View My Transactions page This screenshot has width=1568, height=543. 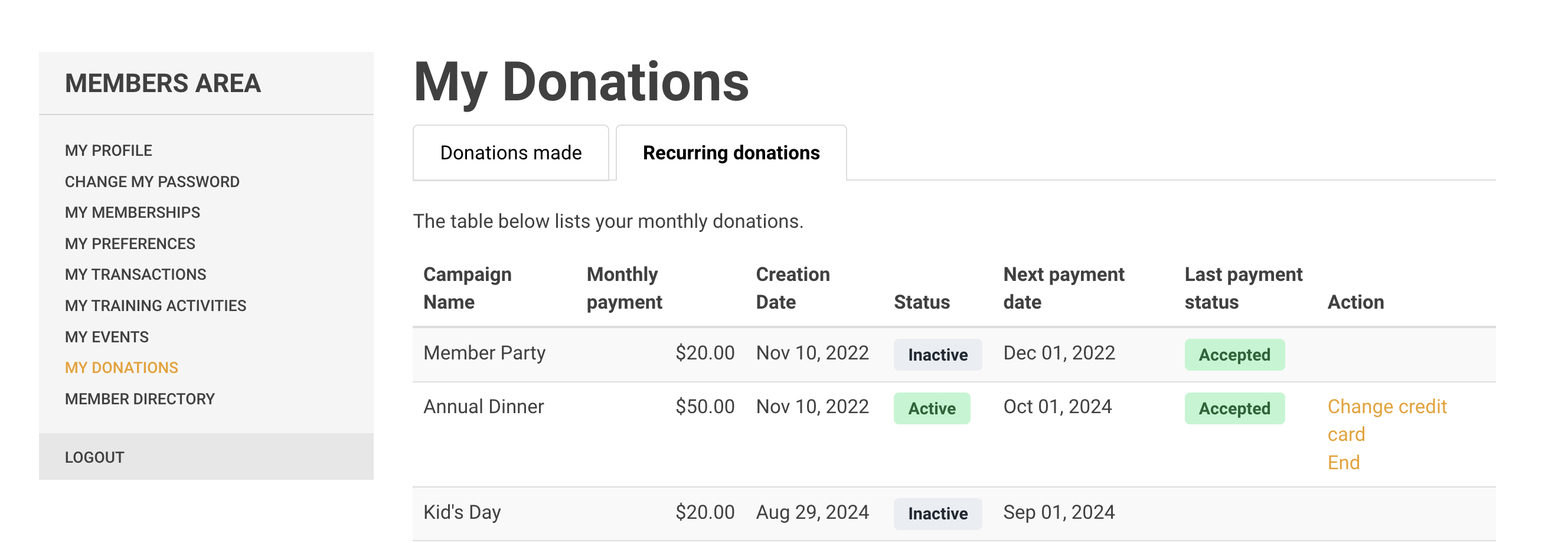(135, 274)
